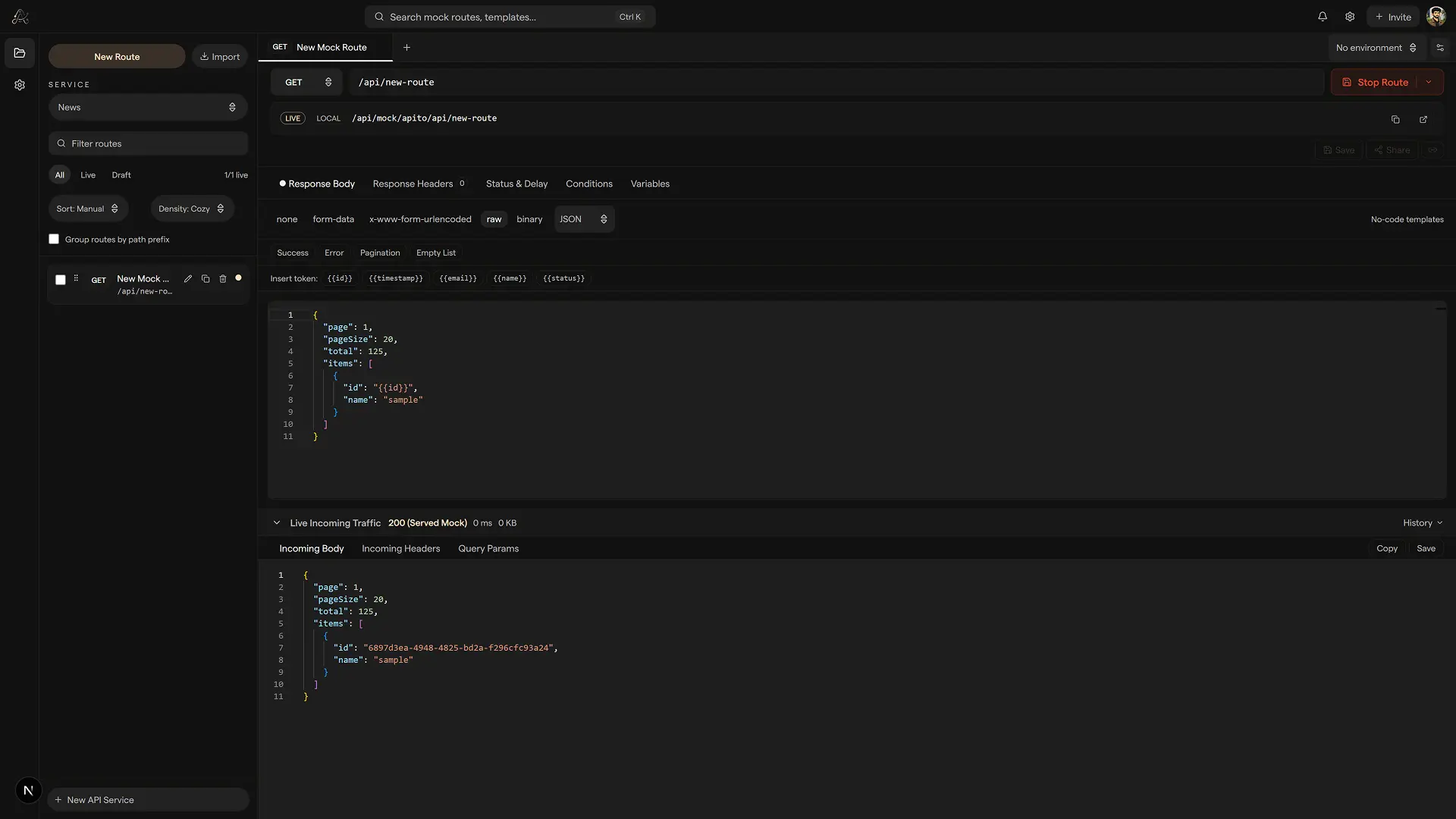Apply the Pagination template
This screenshot has width=1456, height=819.
(380, 253)
